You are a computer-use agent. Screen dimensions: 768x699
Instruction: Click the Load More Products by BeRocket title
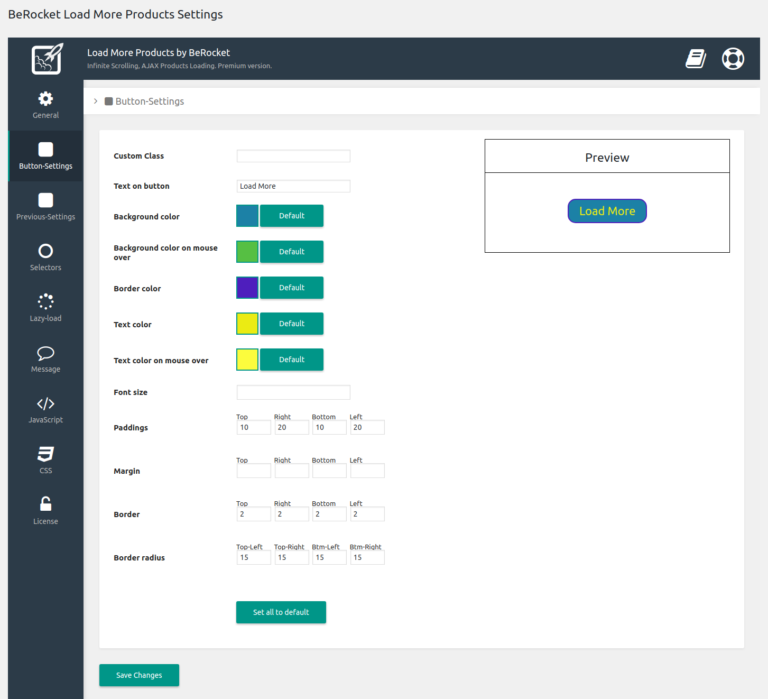pyautogui.click(x=159, y=53)
